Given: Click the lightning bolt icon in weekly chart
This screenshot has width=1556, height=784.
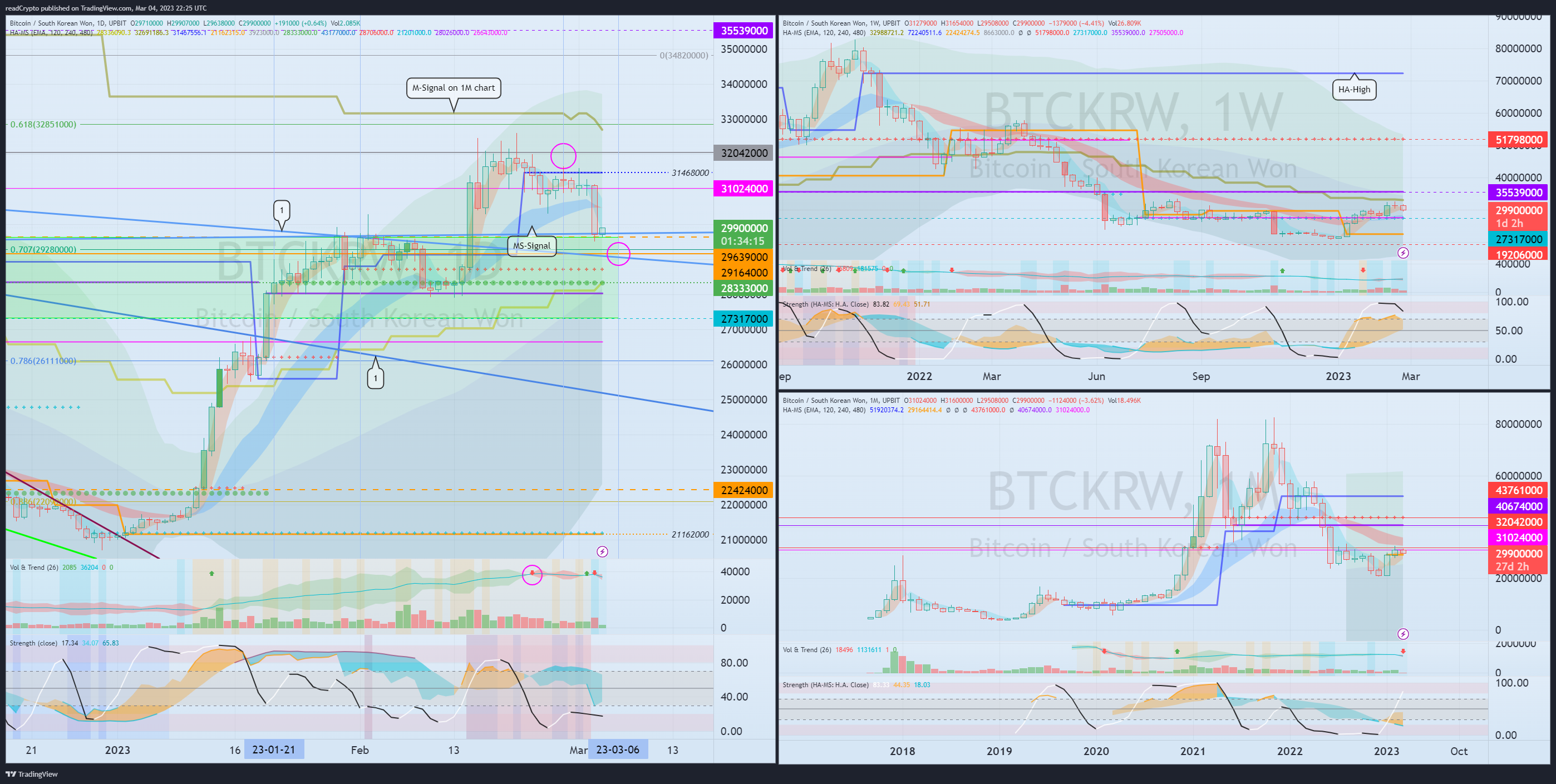Looking at the screenshot, I should click(1403, 253).
